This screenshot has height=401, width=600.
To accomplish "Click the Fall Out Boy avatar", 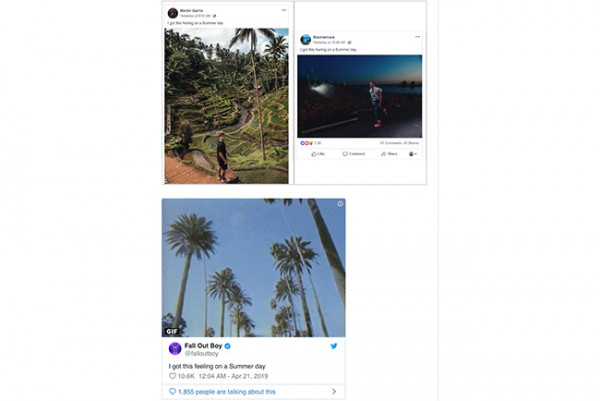I will pyautogui.click(x=175, y=348).
